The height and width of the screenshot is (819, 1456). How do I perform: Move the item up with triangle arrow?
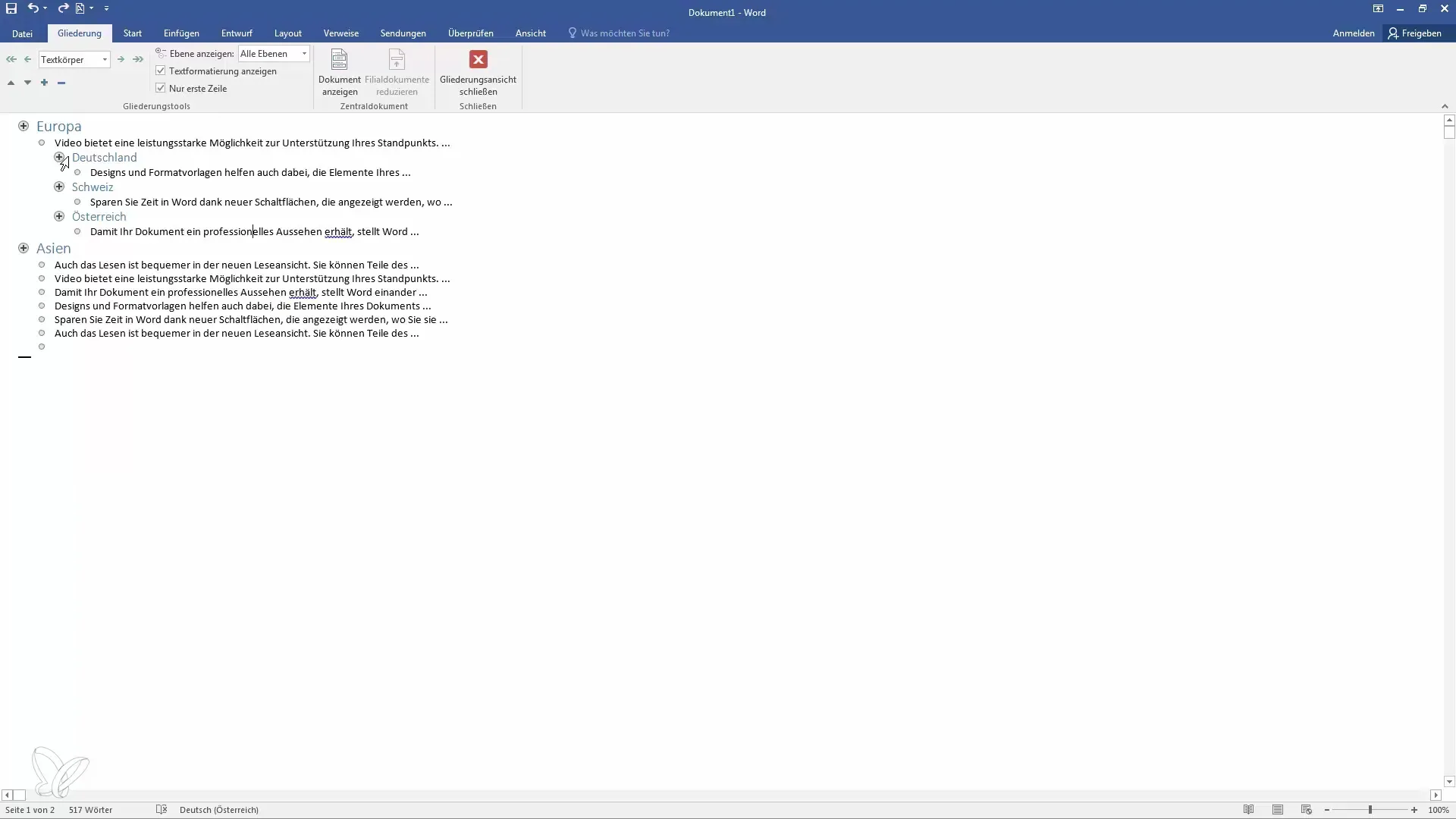(11, 83)
